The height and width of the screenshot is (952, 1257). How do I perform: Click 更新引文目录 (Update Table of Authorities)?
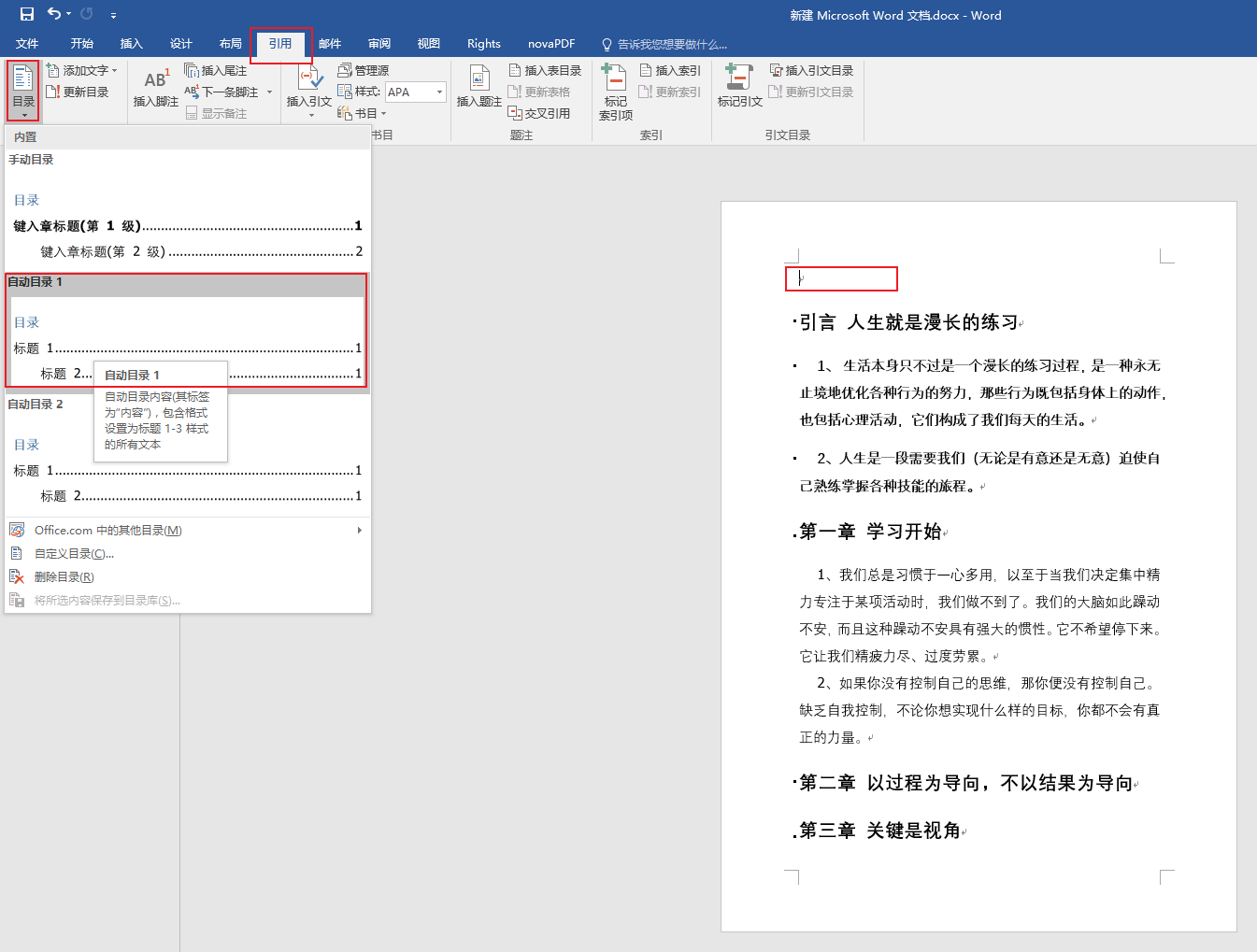[x=811, y=92]
